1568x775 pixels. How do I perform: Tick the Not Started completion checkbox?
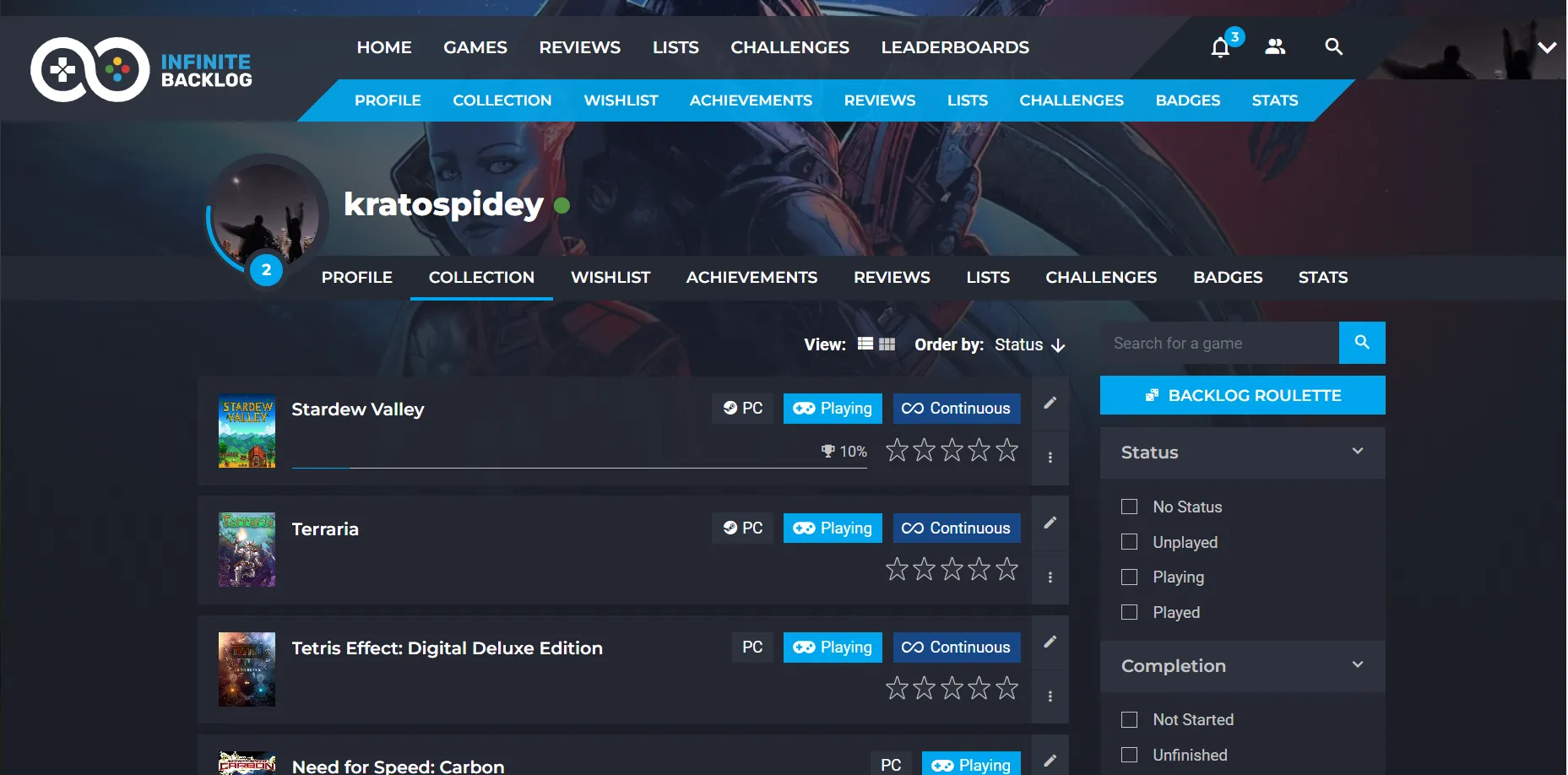[1129, 720]
